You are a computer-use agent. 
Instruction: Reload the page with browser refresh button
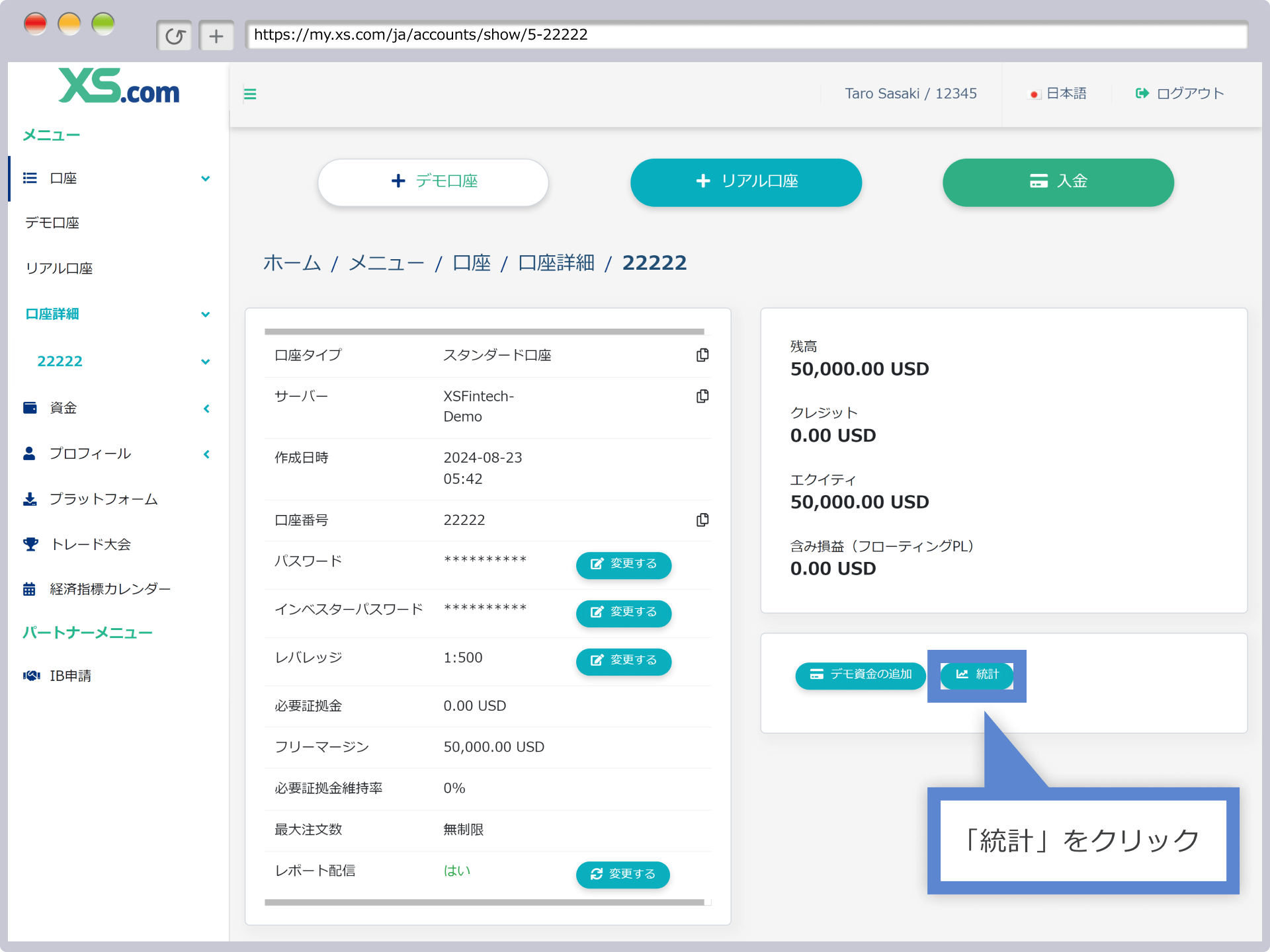[175, 36]
